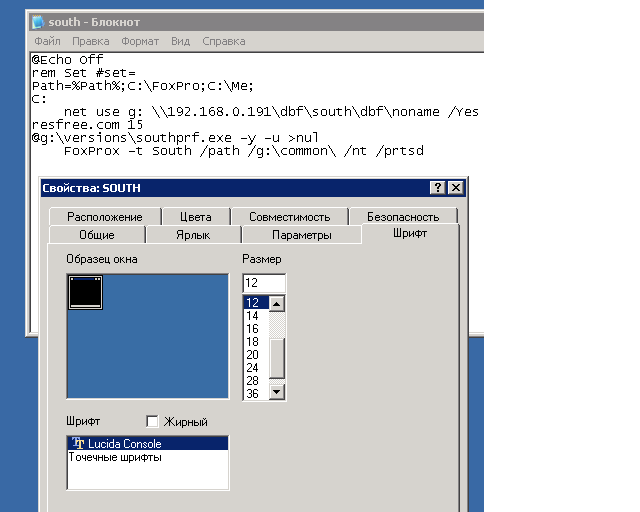Click the Размер size input field
640x512 pixels.
[264, 283]
